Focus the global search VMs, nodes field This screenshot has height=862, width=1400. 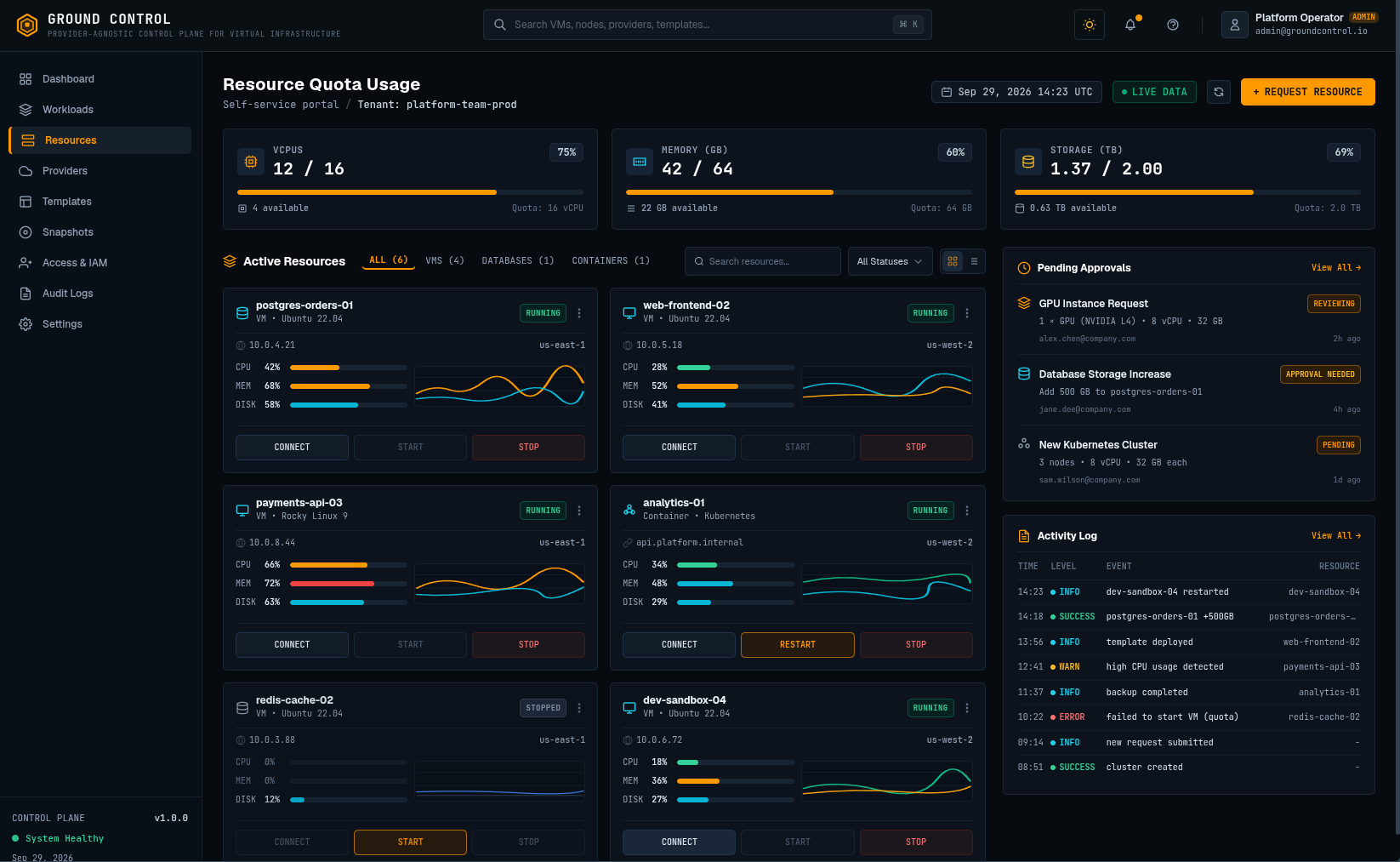point(707,25)
